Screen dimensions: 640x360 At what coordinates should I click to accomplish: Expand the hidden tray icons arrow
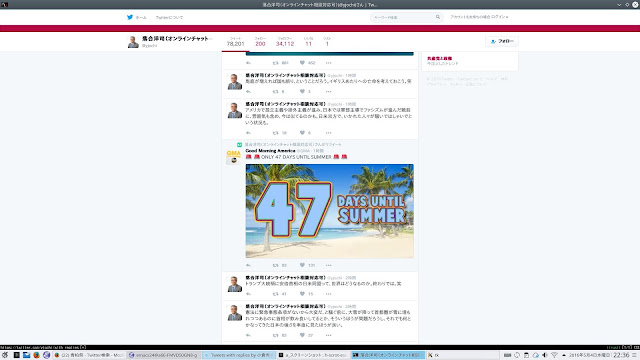(x=564, y=355)
